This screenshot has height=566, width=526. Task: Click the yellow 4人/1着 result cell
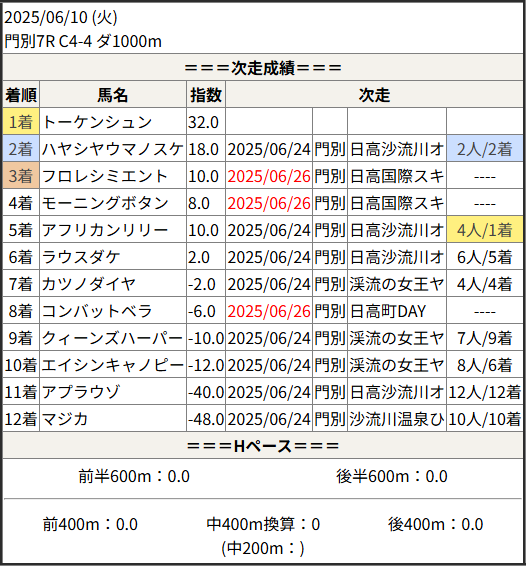click(x=484, y=230)
